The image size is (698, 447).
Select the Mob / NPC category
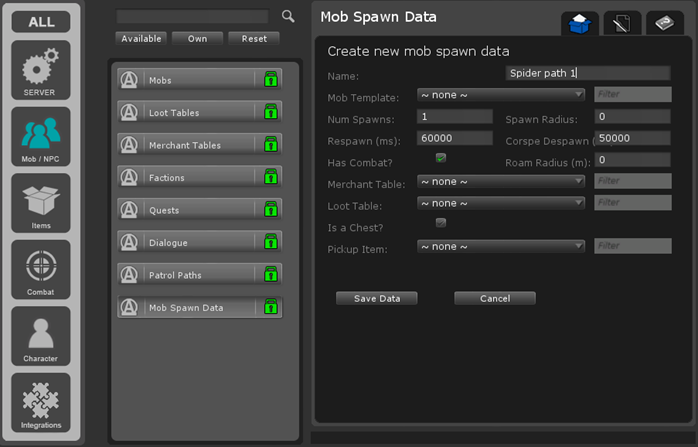41,136
